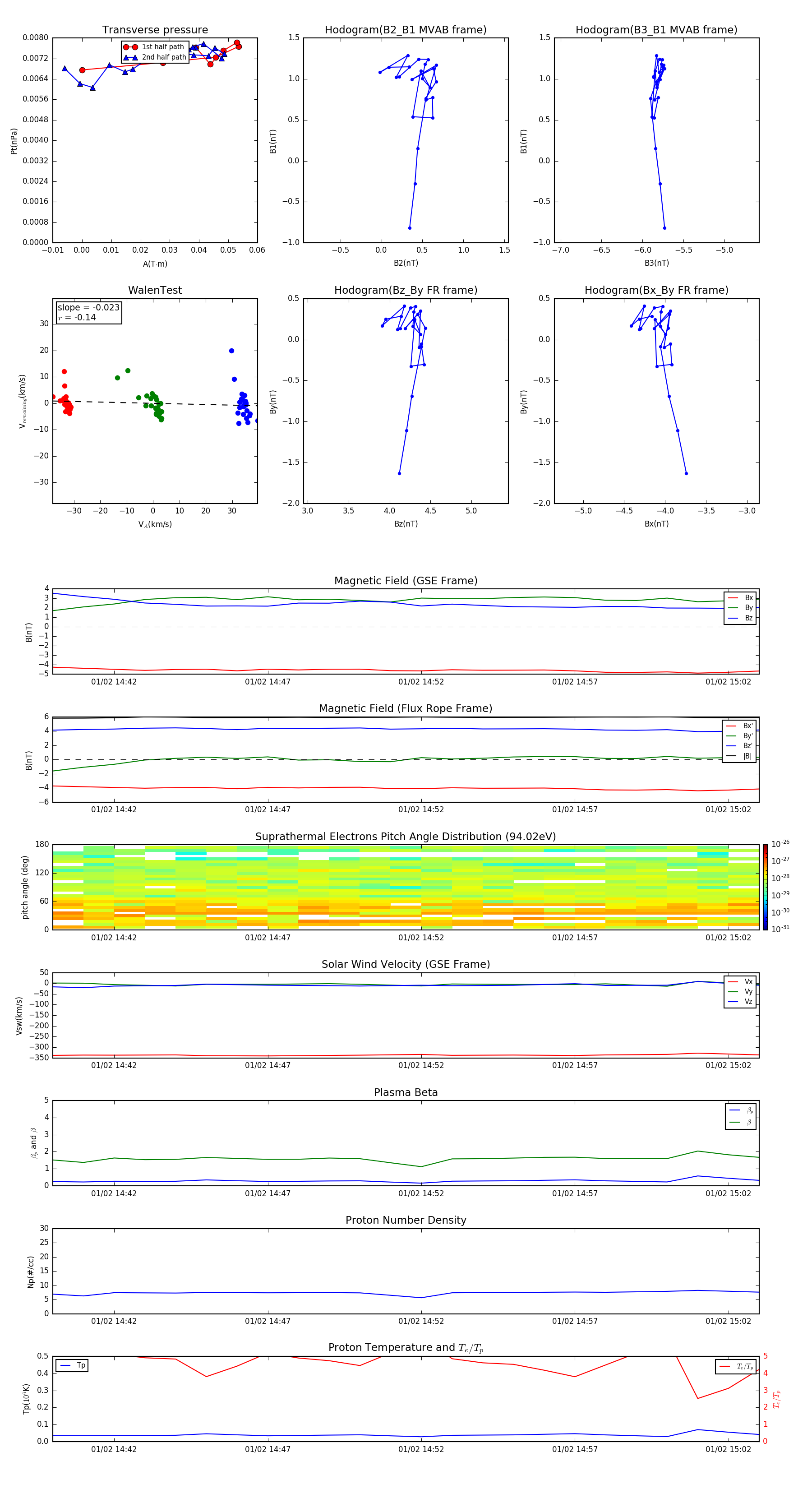Select the "V_remaining(km/s)" y-axis label
Image resolution: width=812 pixels, height=1489 pixels.
coord(23,401)
